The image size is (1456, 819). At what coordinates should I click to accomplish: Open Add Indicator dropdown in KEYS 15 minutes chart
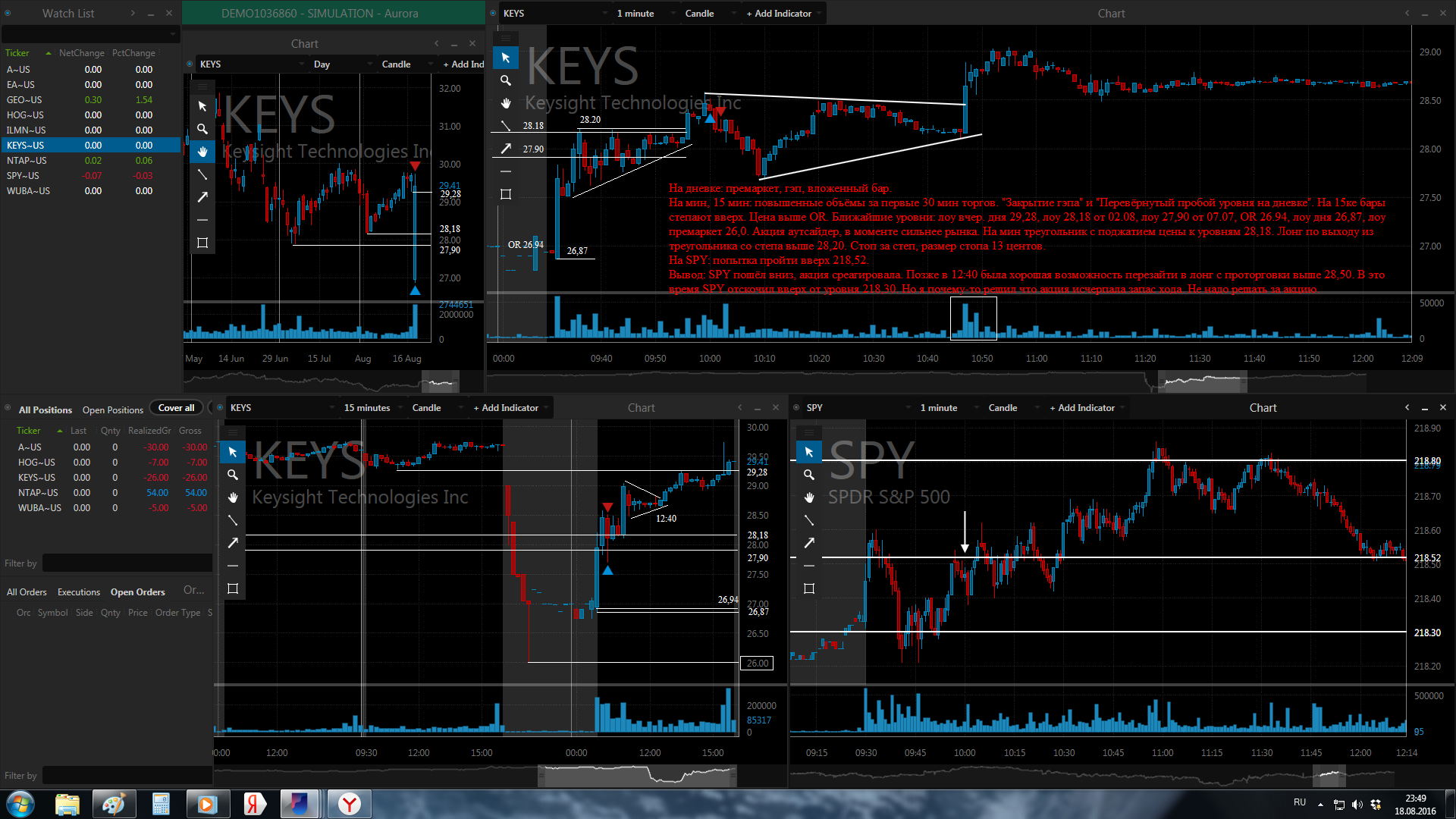click(x=510, y=407)
